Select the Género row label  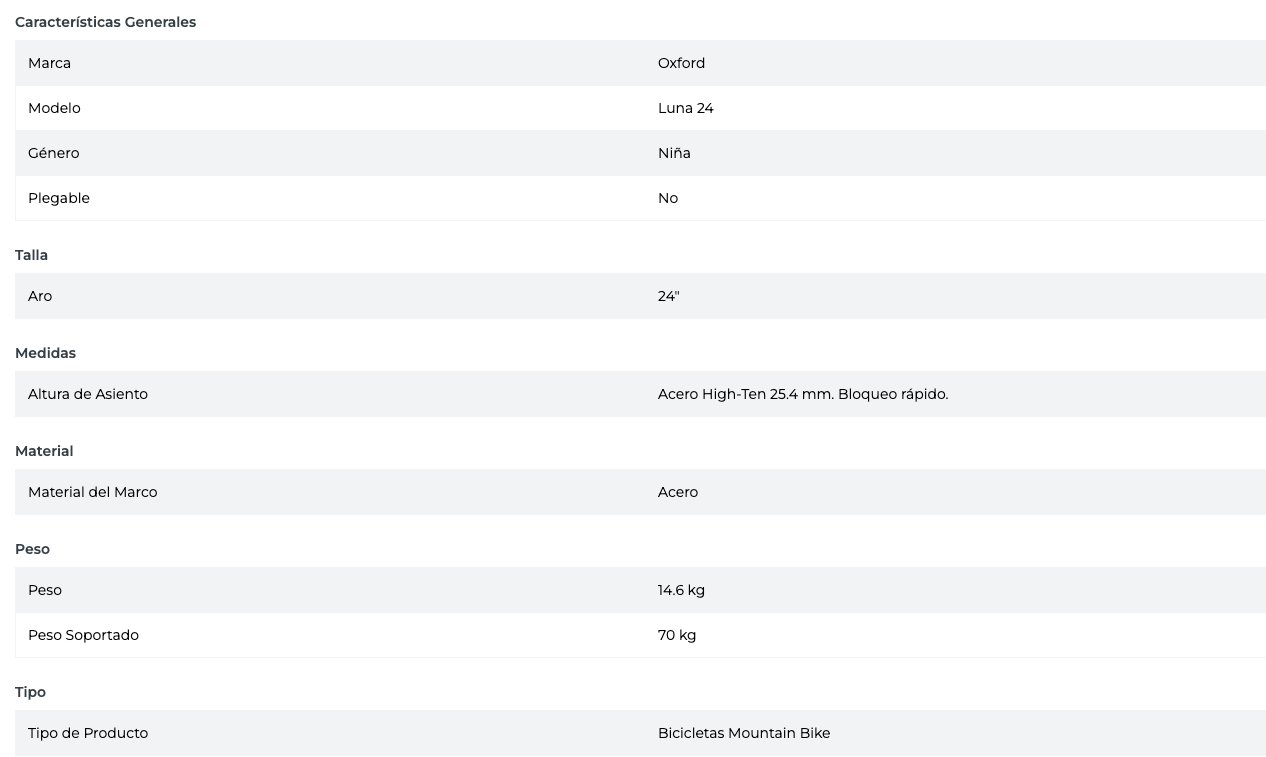coord(53,153)
